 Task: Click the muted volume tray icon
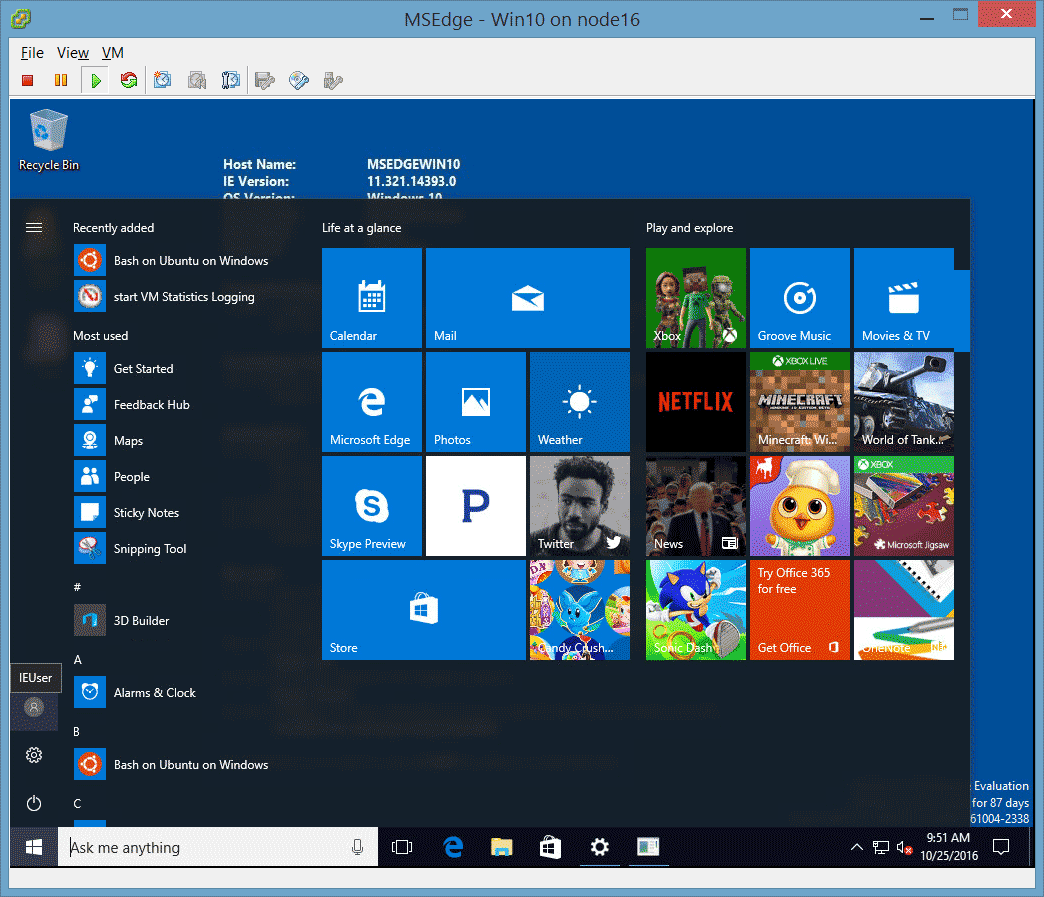[x=904, y=847]
